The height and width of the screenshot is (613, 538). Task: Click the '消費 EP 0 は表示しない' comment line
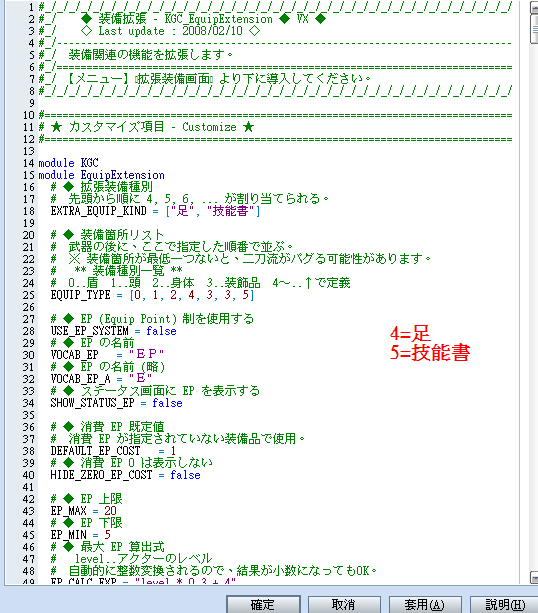(132, 463)
